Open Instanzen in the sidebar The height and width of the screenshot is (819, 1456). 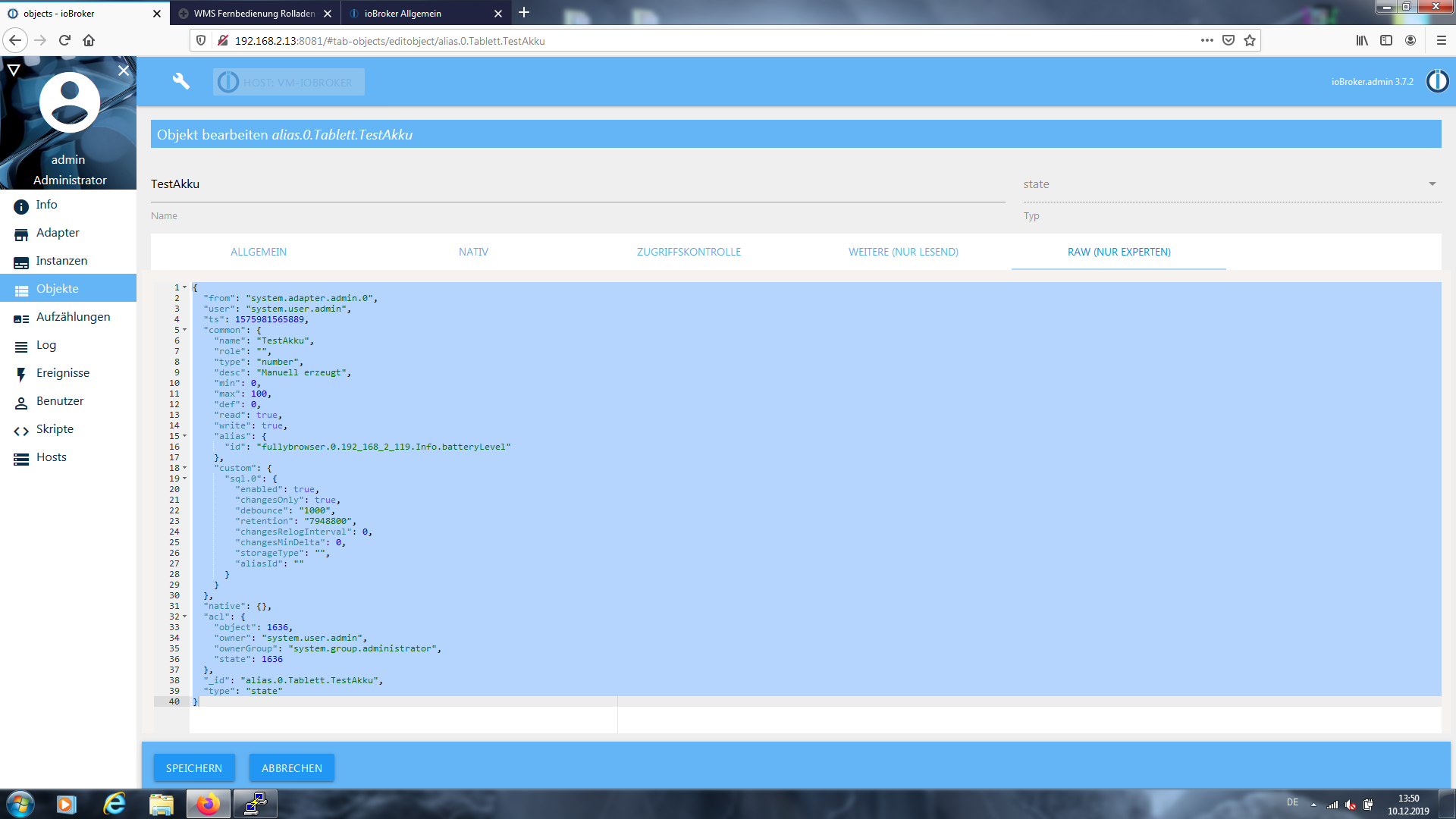(61, 261)
